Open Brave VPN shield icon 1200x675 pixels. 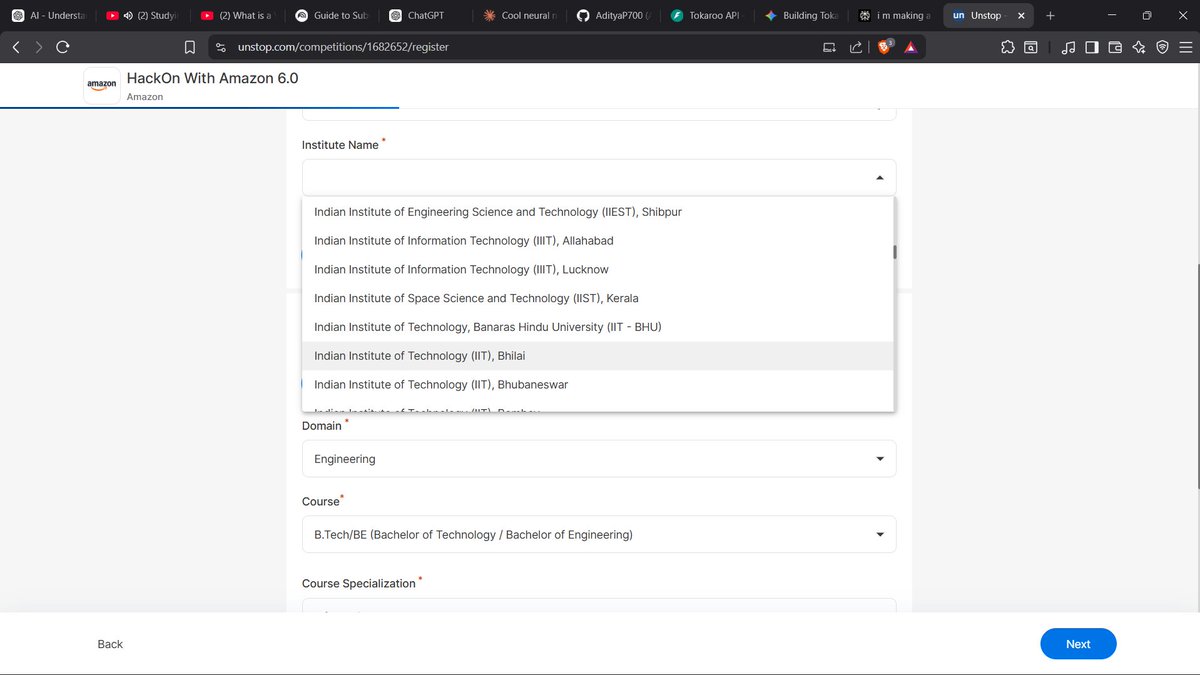coord(1162,47)
